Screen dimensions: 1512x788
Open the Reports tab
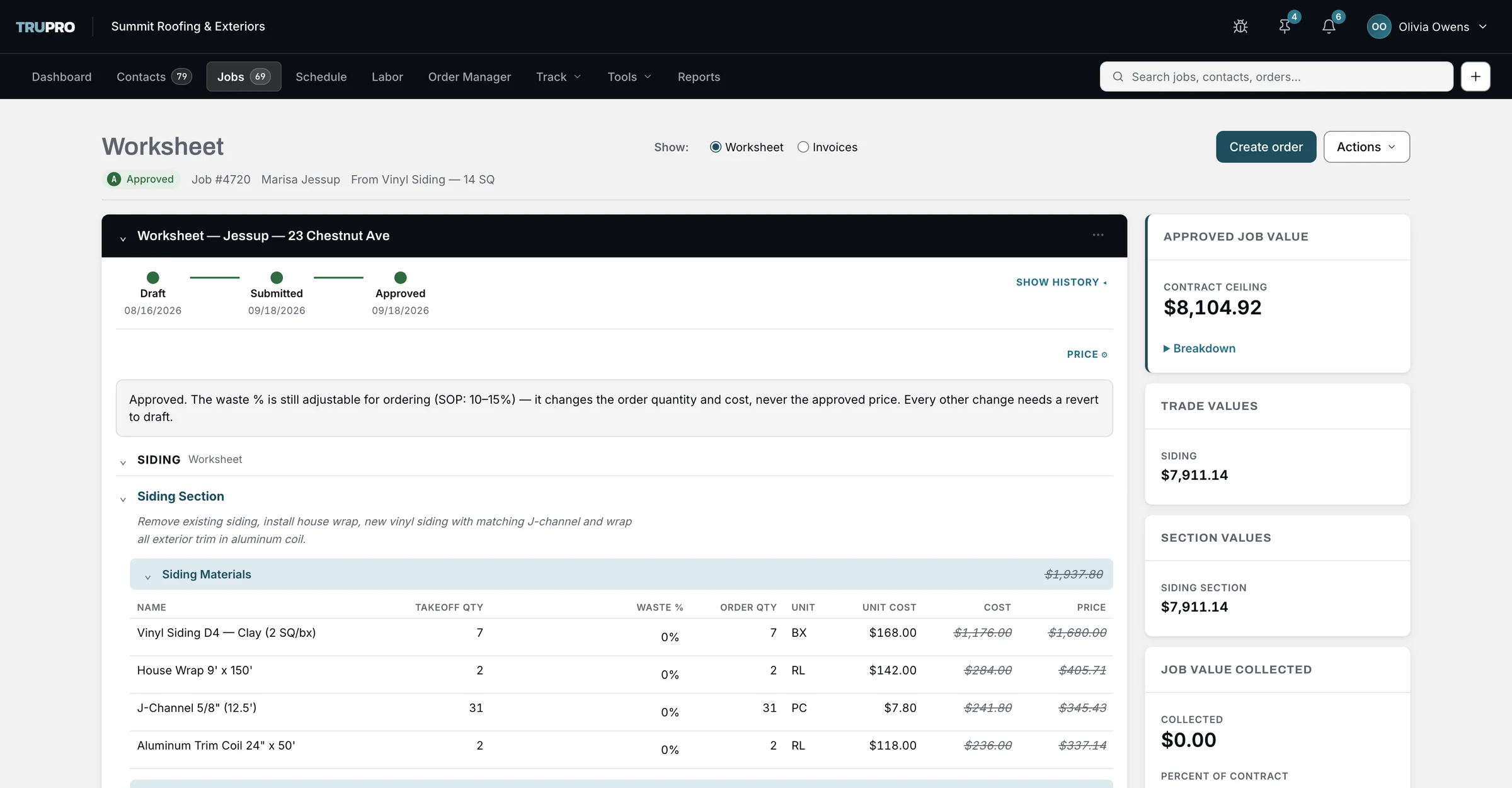click(699, 77)
